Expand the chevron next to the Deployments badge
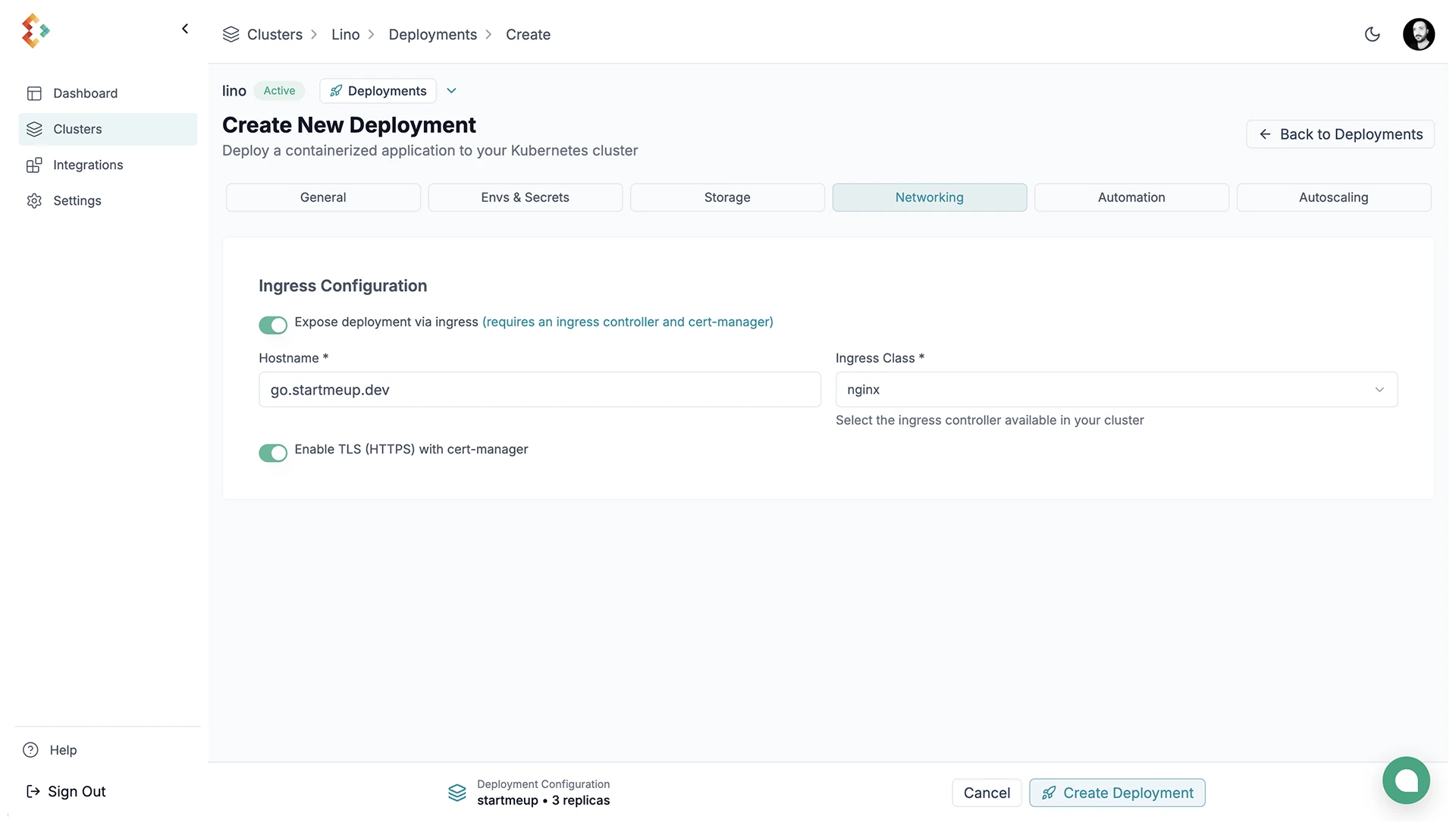Screen dimensions: 1456x829 point(451,91)
